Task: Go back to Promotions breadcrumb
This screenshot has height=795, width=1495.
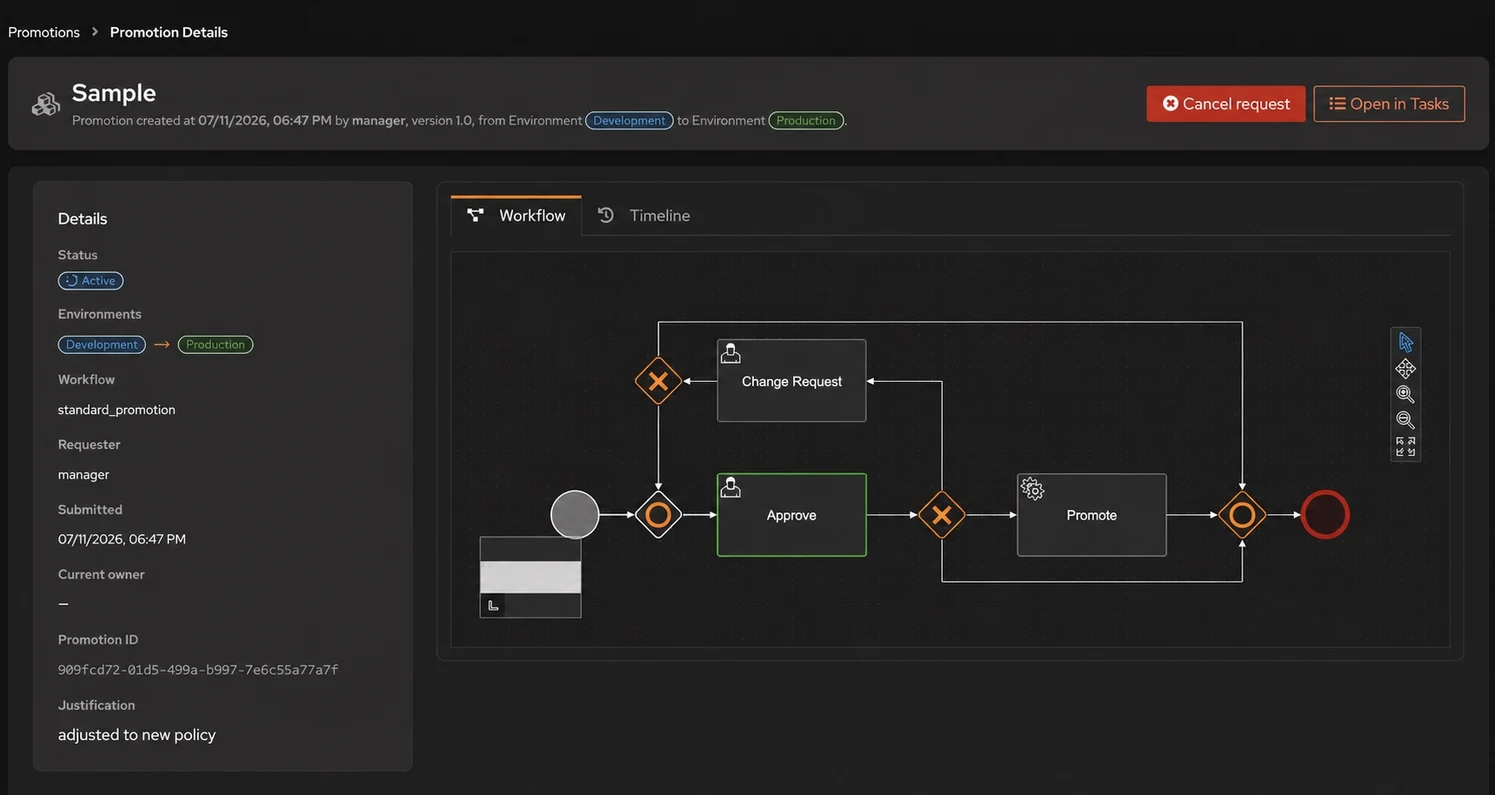Action: (44, 32)
